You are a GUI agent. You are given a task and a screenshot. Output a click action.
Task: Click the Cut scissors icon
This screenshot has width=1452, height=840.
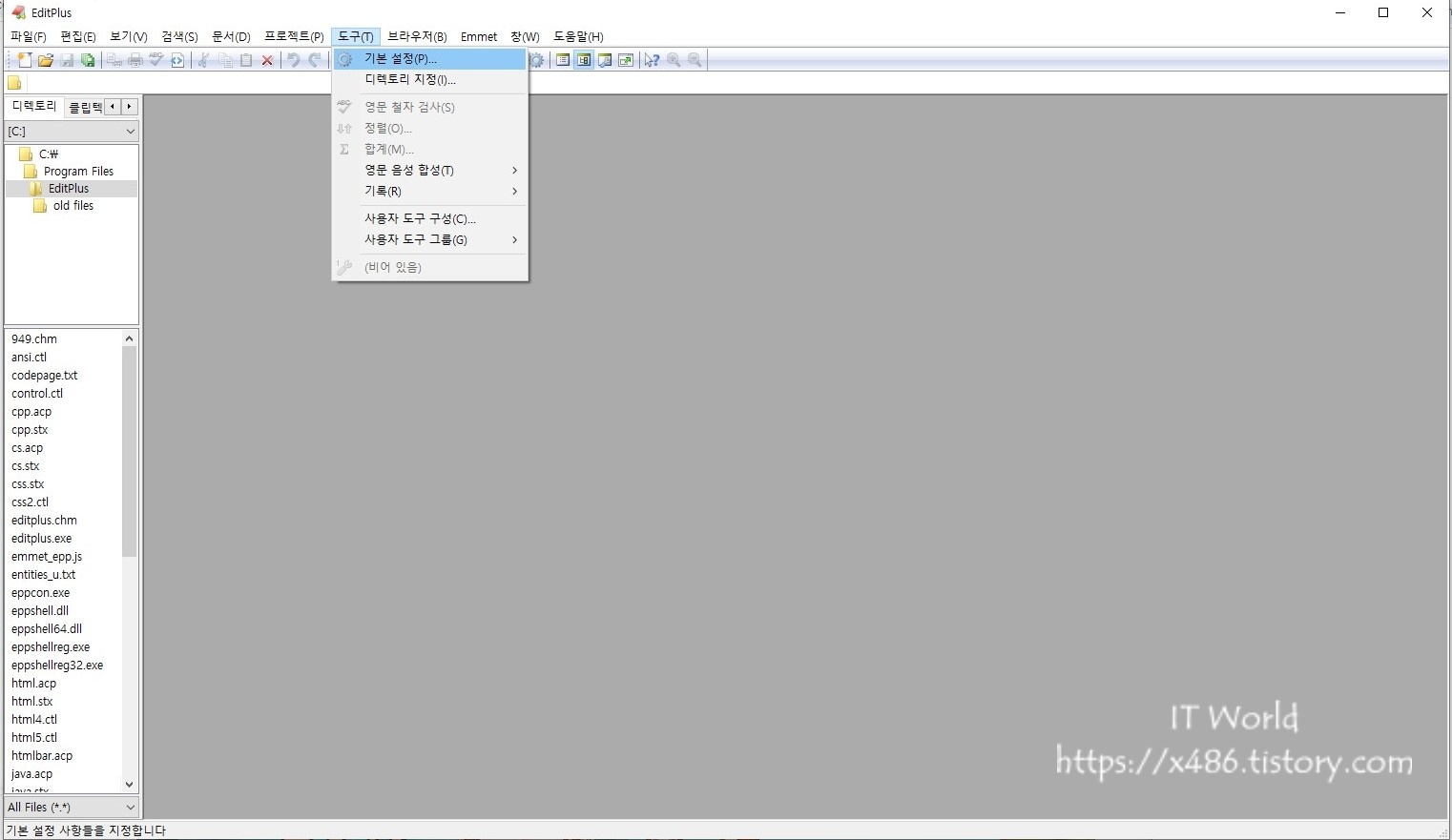click(203, 60)
